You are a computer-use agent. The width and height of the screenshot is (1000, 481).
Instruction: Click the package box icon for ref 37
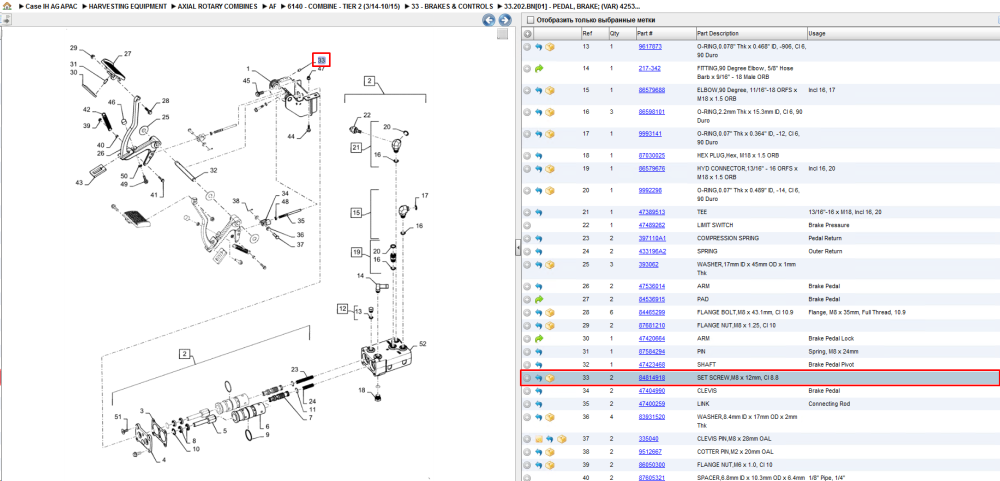coord(561,439)
